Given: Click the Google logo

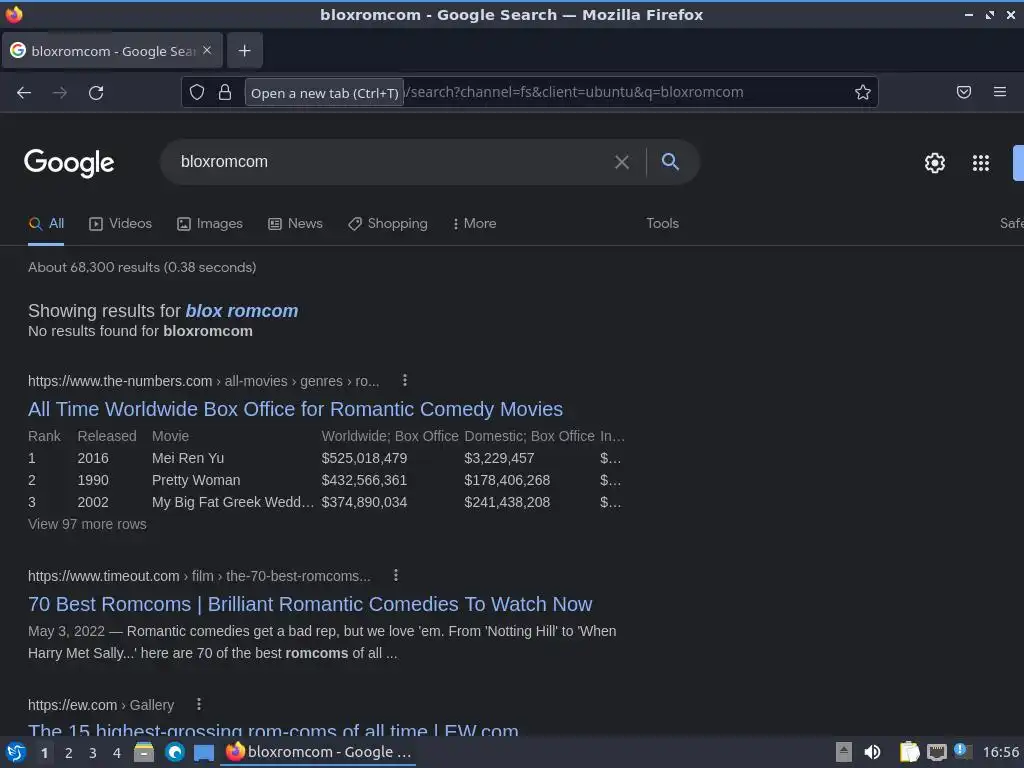Looking at the screenshot, I should [x=69, y=163].
